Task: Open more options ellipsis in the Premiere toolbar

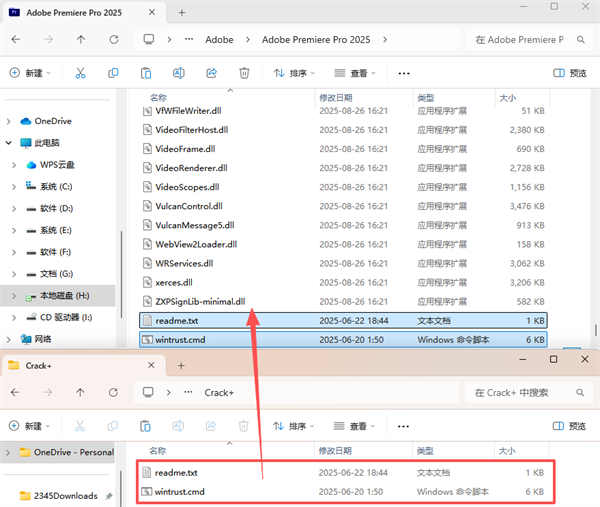Action: (404, 73)
